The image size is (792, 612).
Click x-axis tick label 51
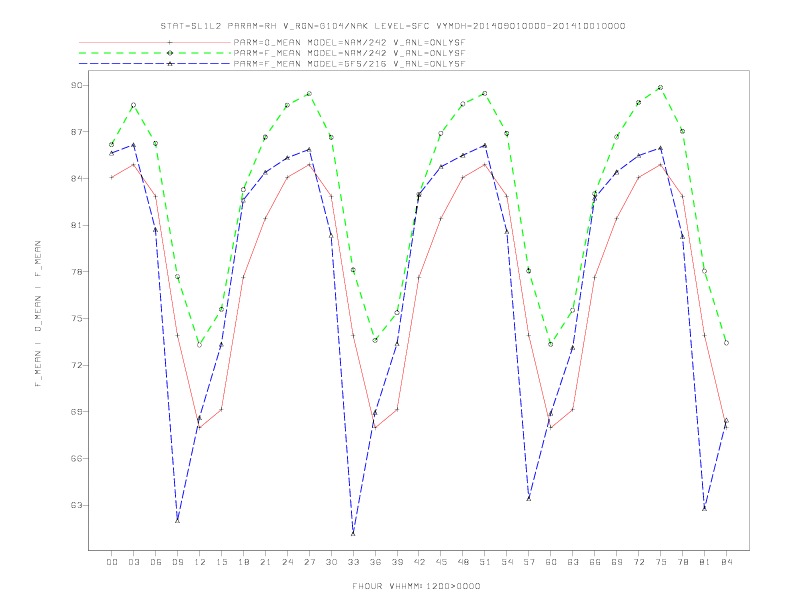pyautogui.click(x=485, y=562)
